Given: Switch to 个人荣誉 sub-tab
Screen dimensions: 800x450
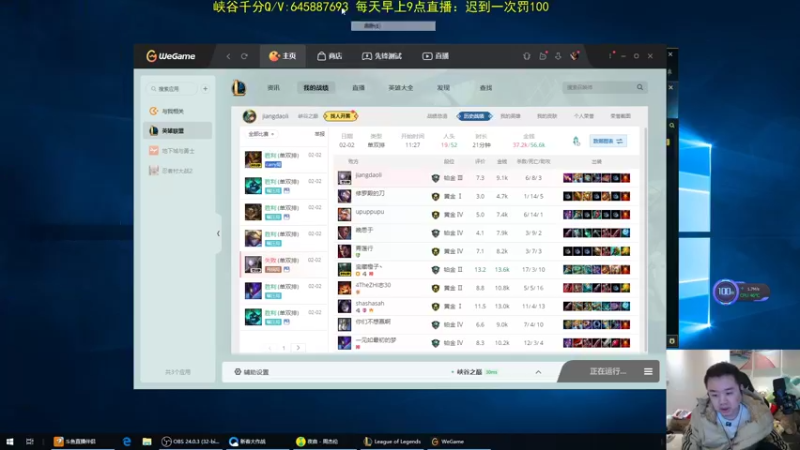Looking at the screenshot, I should [584, 116].
